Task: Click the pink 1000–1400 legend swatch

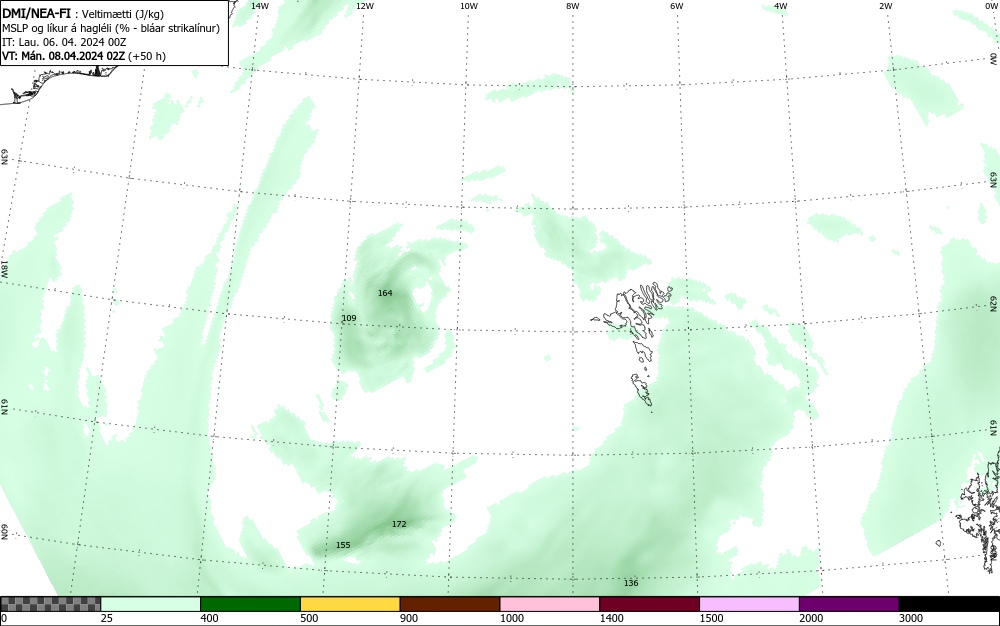Action: (x=550, y=604)
